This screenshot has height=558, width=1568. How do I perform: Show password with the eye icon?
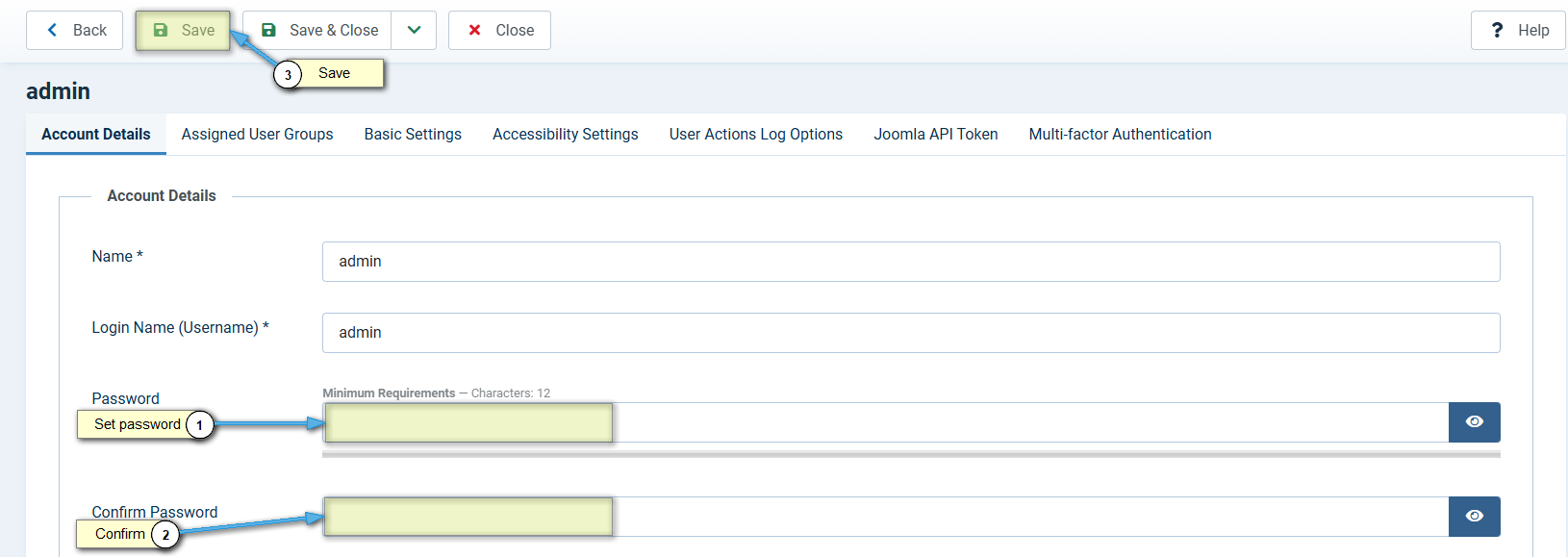click(x=1474, y=422)
